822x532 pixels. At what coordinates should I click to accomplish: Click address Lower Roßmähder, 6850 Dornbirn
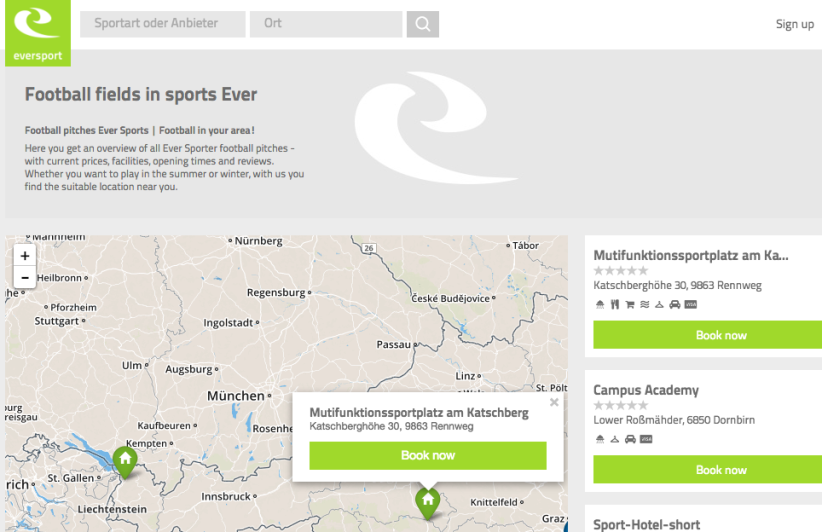[x=674, y=420]
